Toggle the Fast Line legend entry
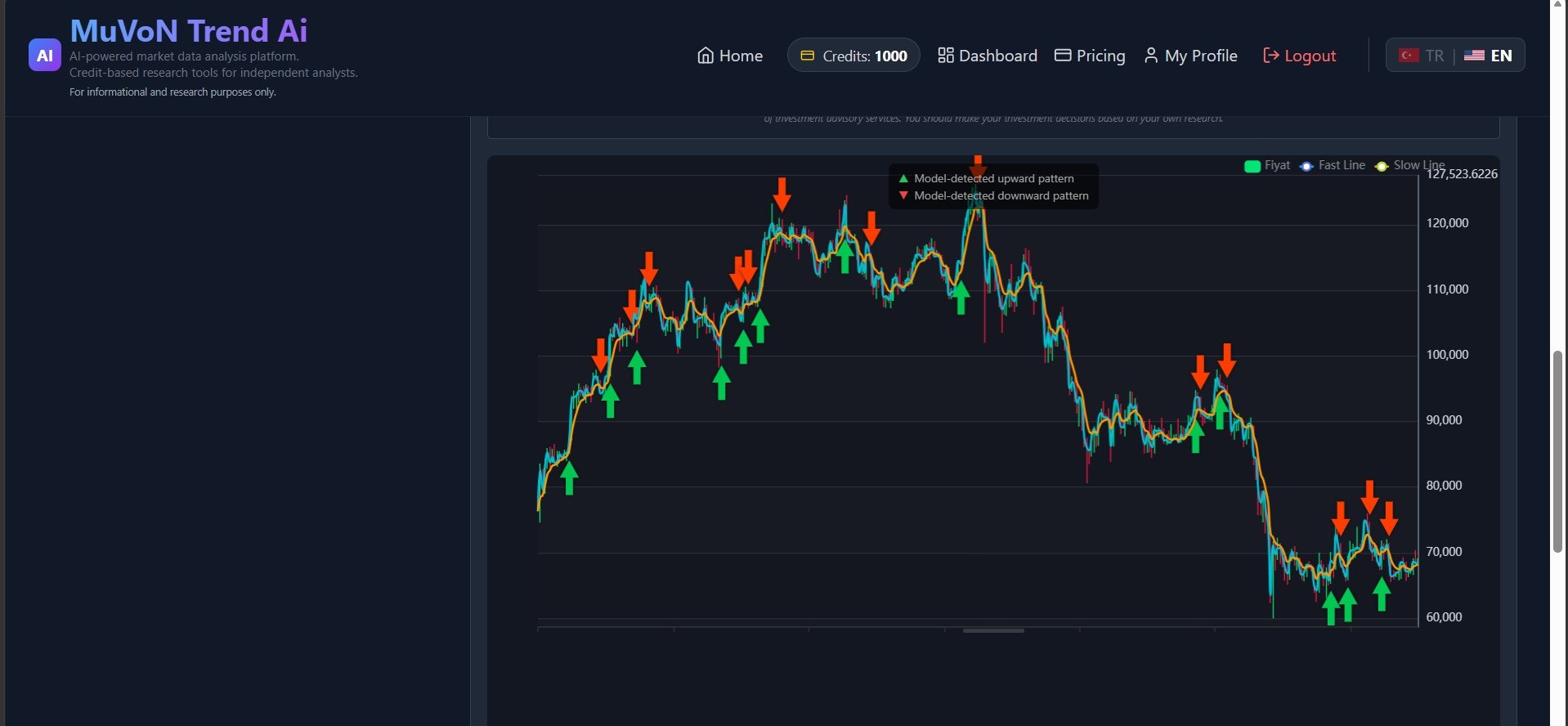This screenshot has height=726, width=1568. [x=1332, y=166]
